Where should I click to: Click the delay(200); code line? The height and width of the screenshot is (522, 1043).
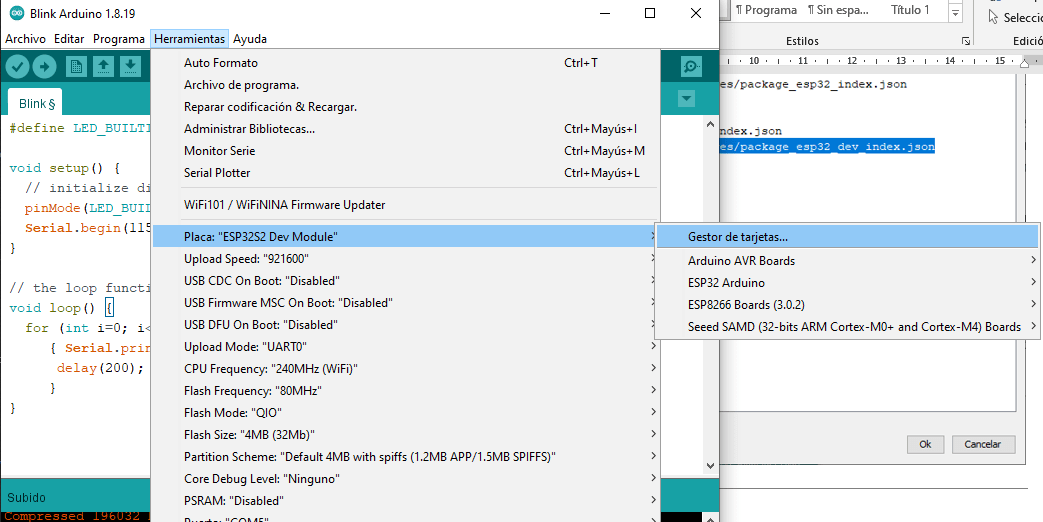100,367
